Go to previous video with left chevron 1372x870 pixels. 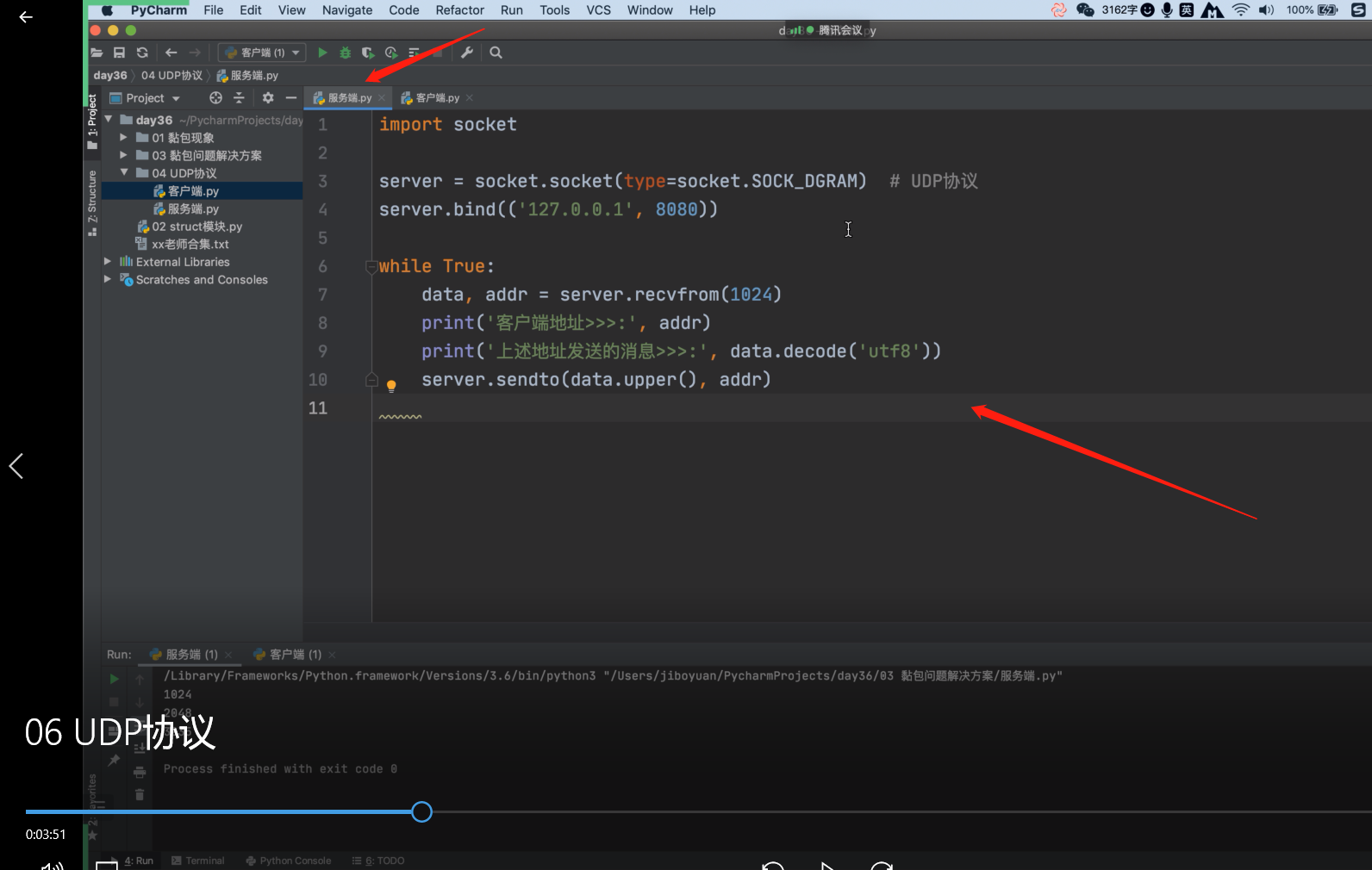pos(16,466)
